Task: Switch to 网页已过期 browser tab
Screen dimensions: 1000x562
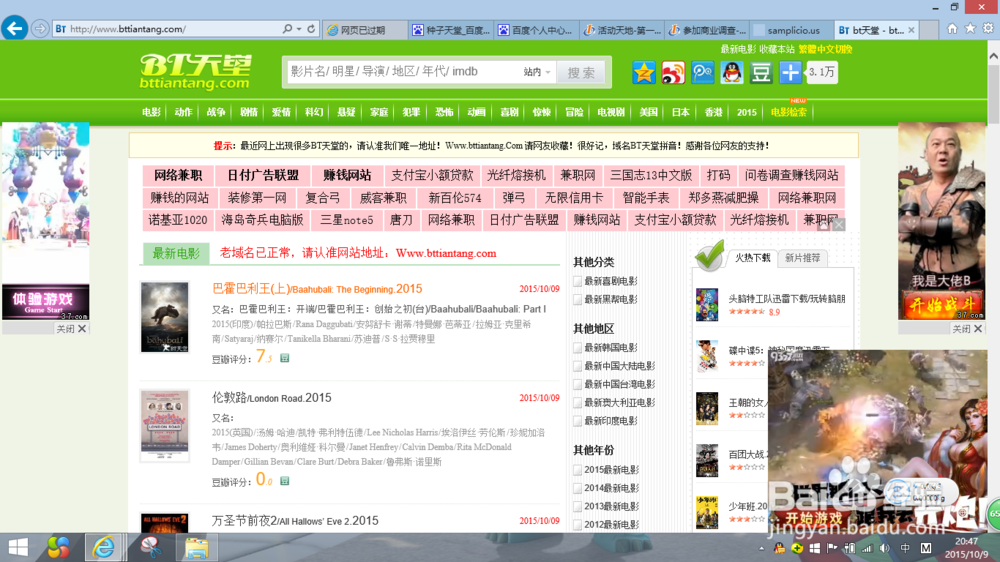Action: (x=365, y=30)
